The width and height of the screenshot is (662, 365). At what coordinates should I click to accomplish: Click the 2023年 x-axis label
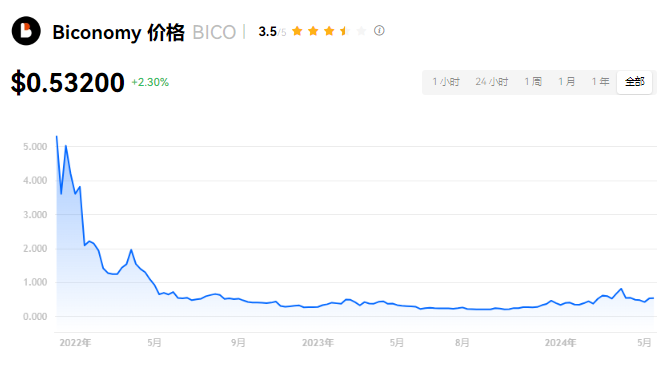click(318, 343)
